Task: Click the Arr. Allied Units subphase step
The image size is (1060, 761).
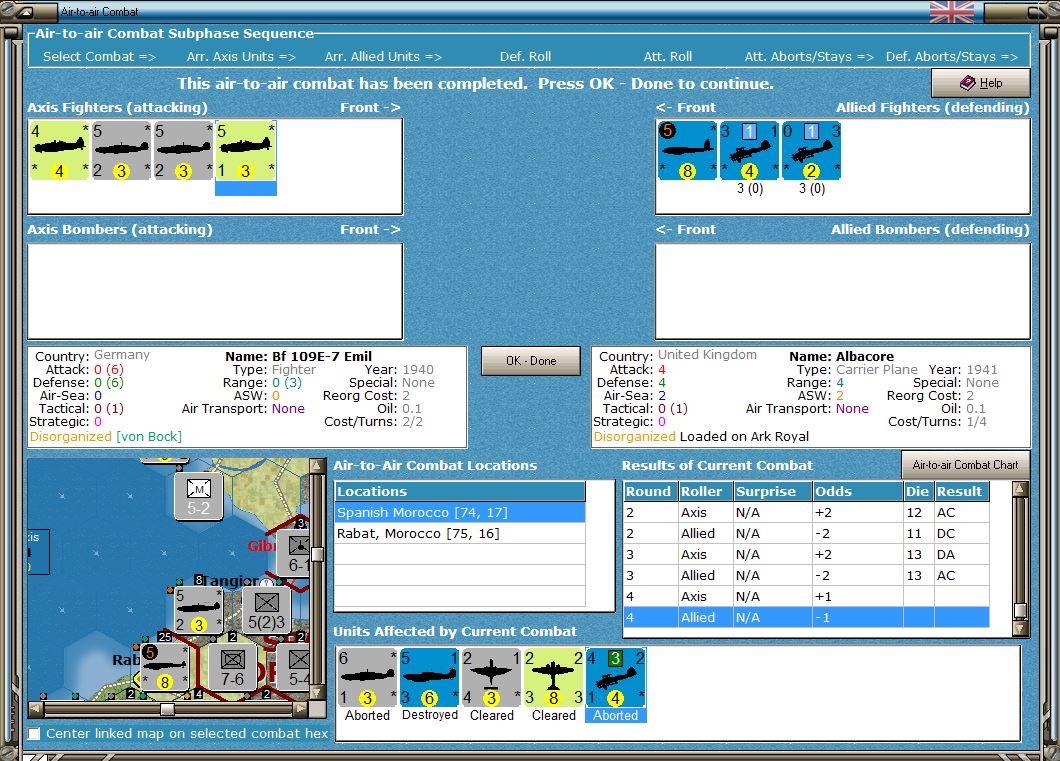Action: pos(383,57)
